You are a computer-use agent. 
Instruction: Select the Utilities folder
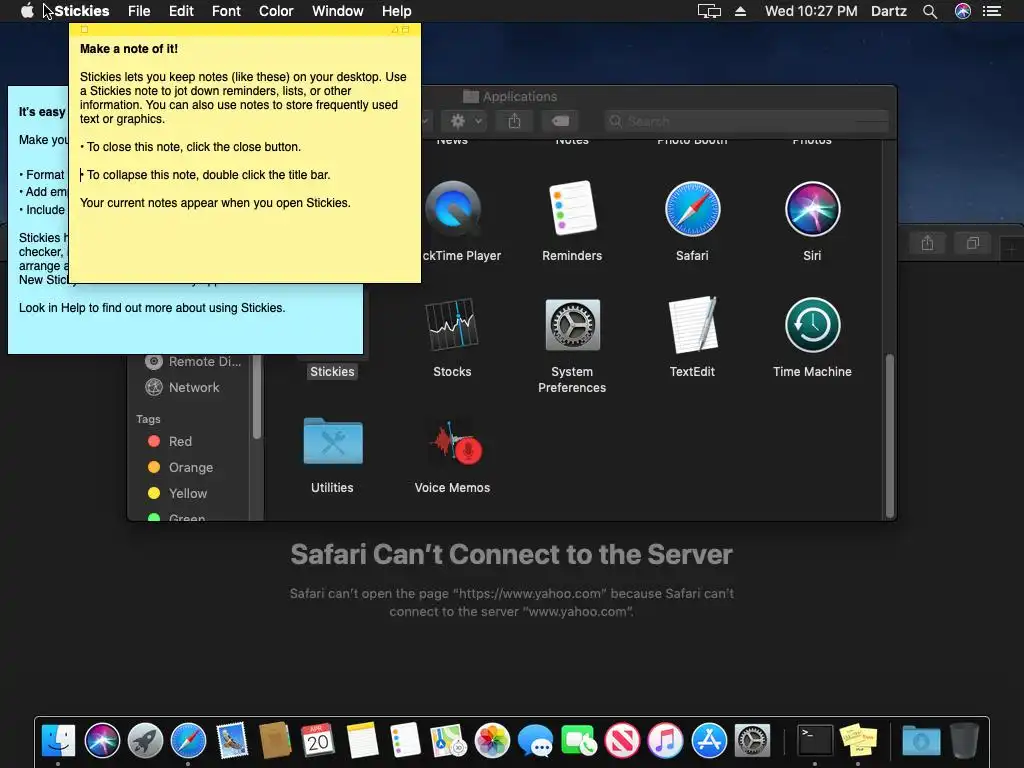[332, 441]
